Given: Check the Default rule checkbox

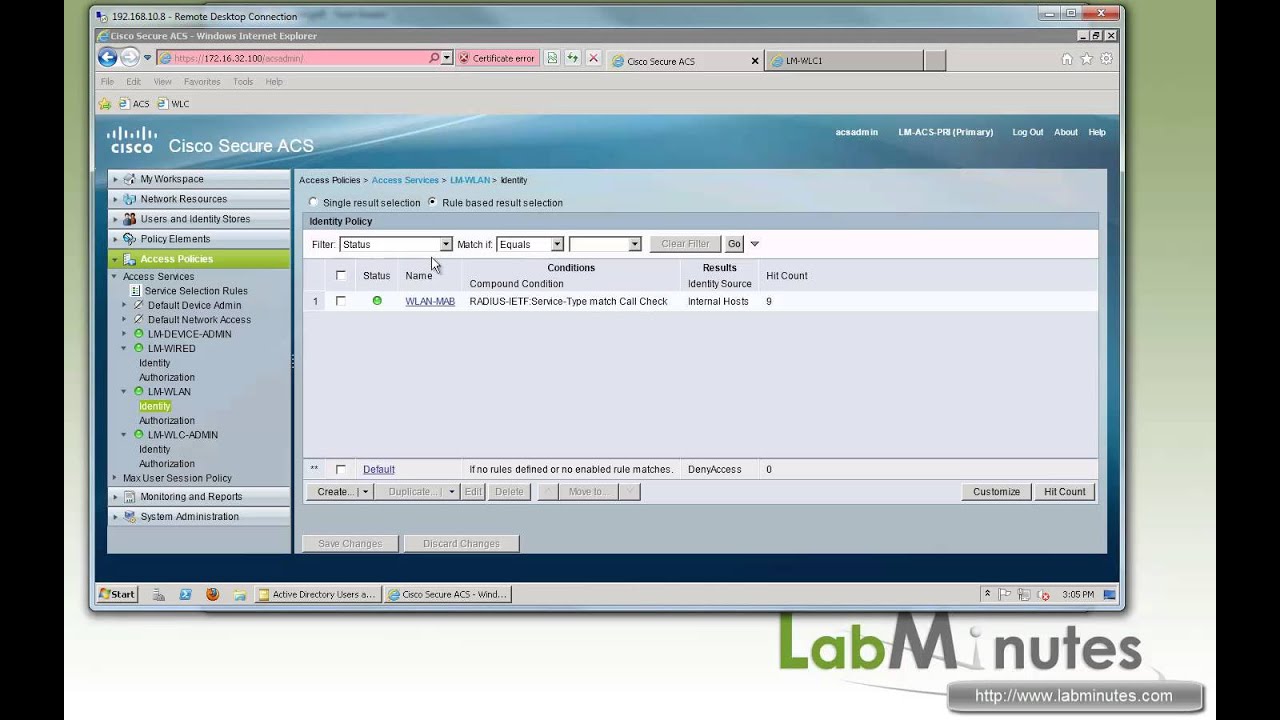Looking at the screenshot, I should pos(341,469).
